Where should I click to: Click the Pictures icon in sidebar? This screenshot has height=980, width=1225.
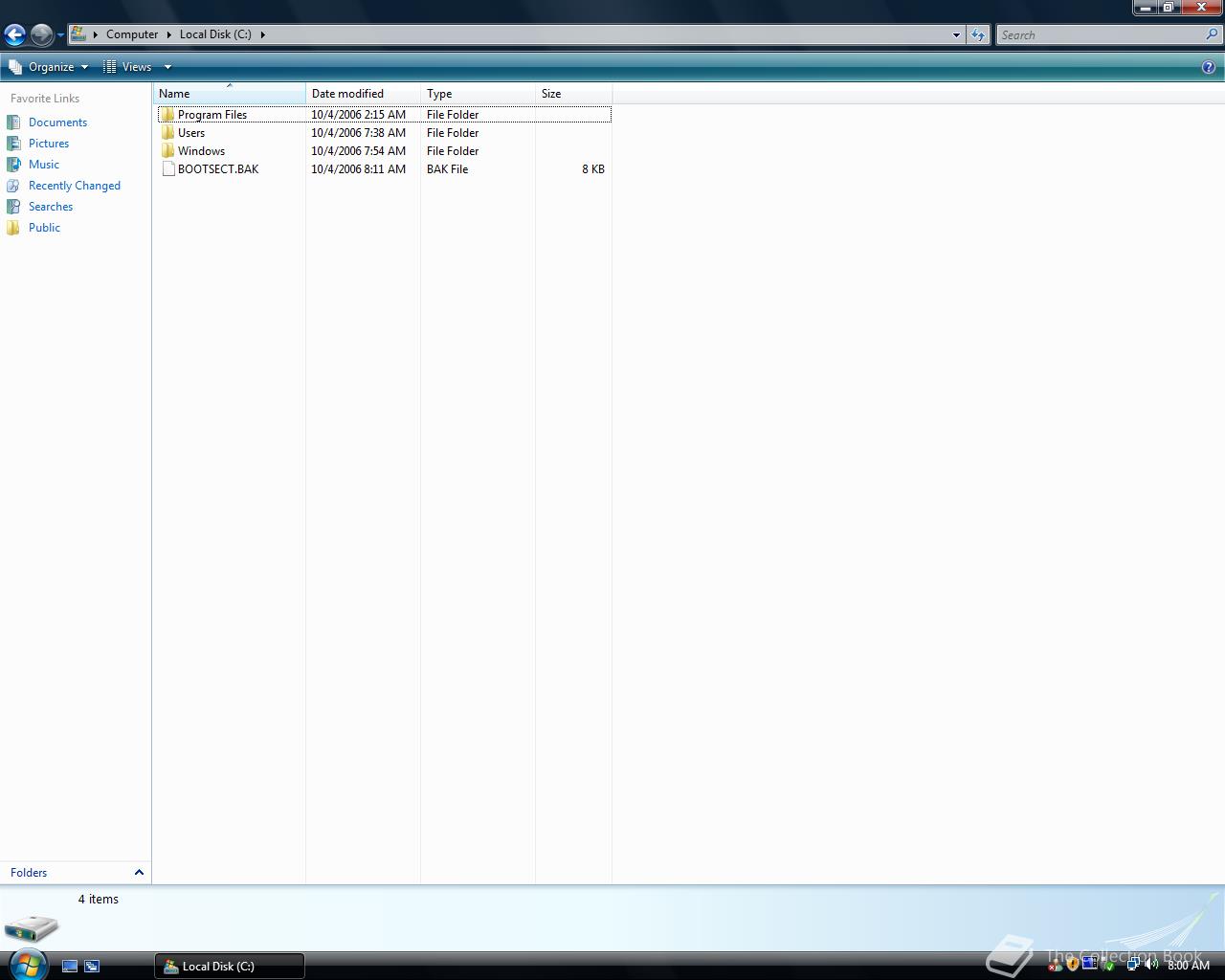13,144
